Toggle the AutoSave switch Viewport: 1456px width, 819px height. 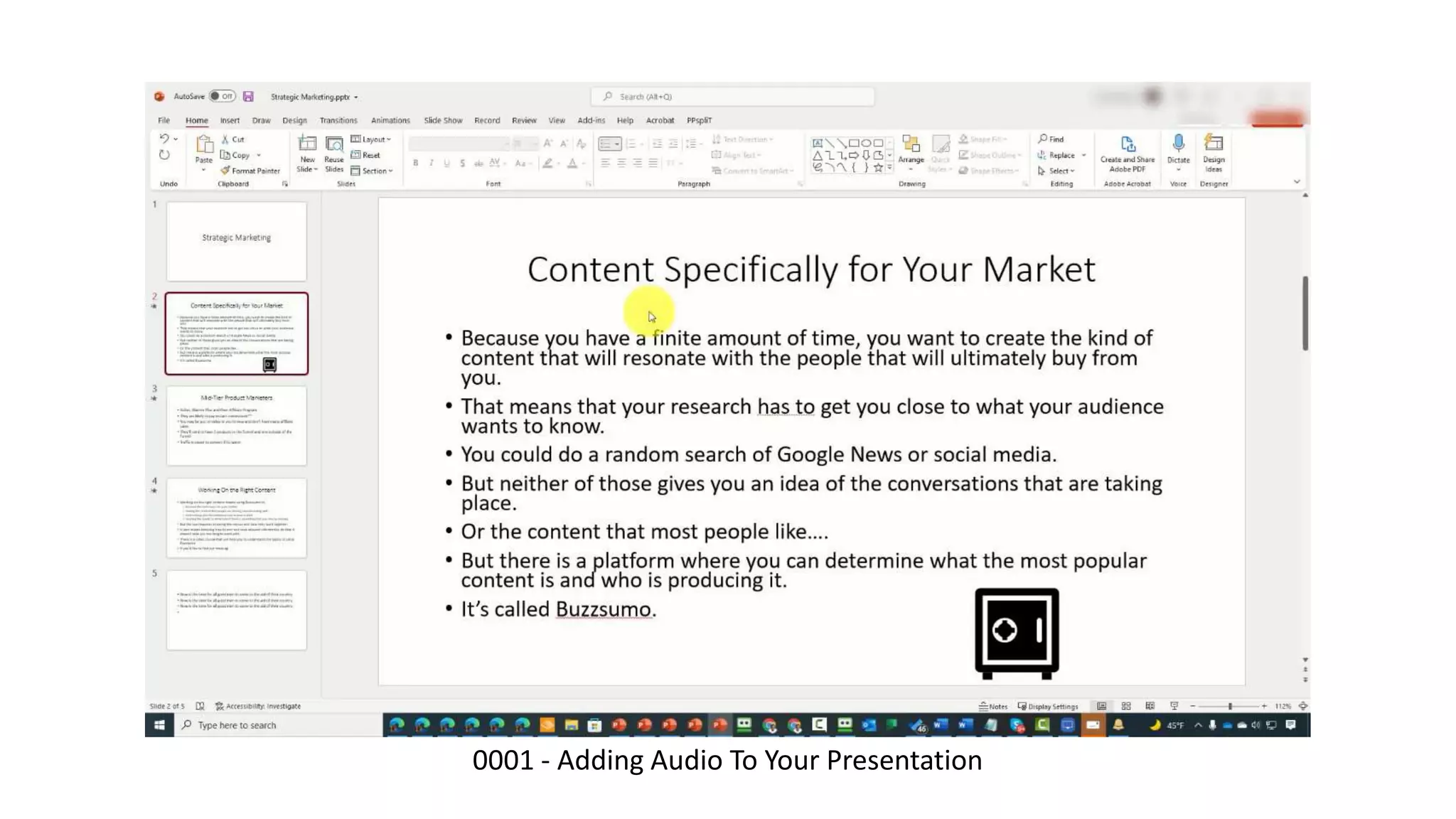point(223,97)
